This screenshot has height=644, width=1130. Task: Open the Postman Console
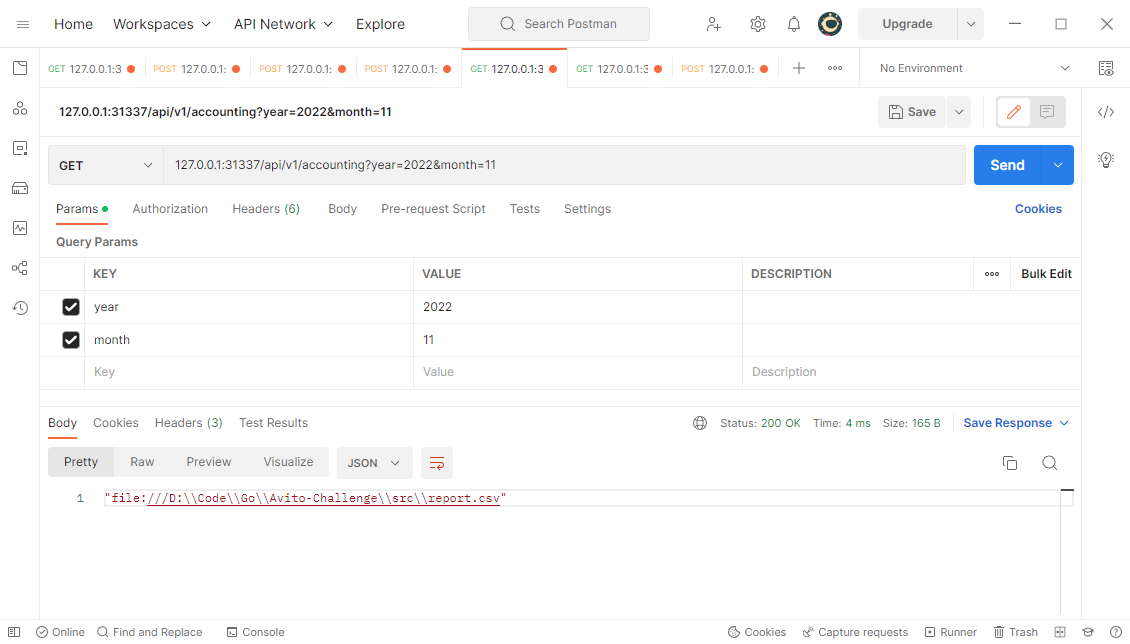click(255, 631)
